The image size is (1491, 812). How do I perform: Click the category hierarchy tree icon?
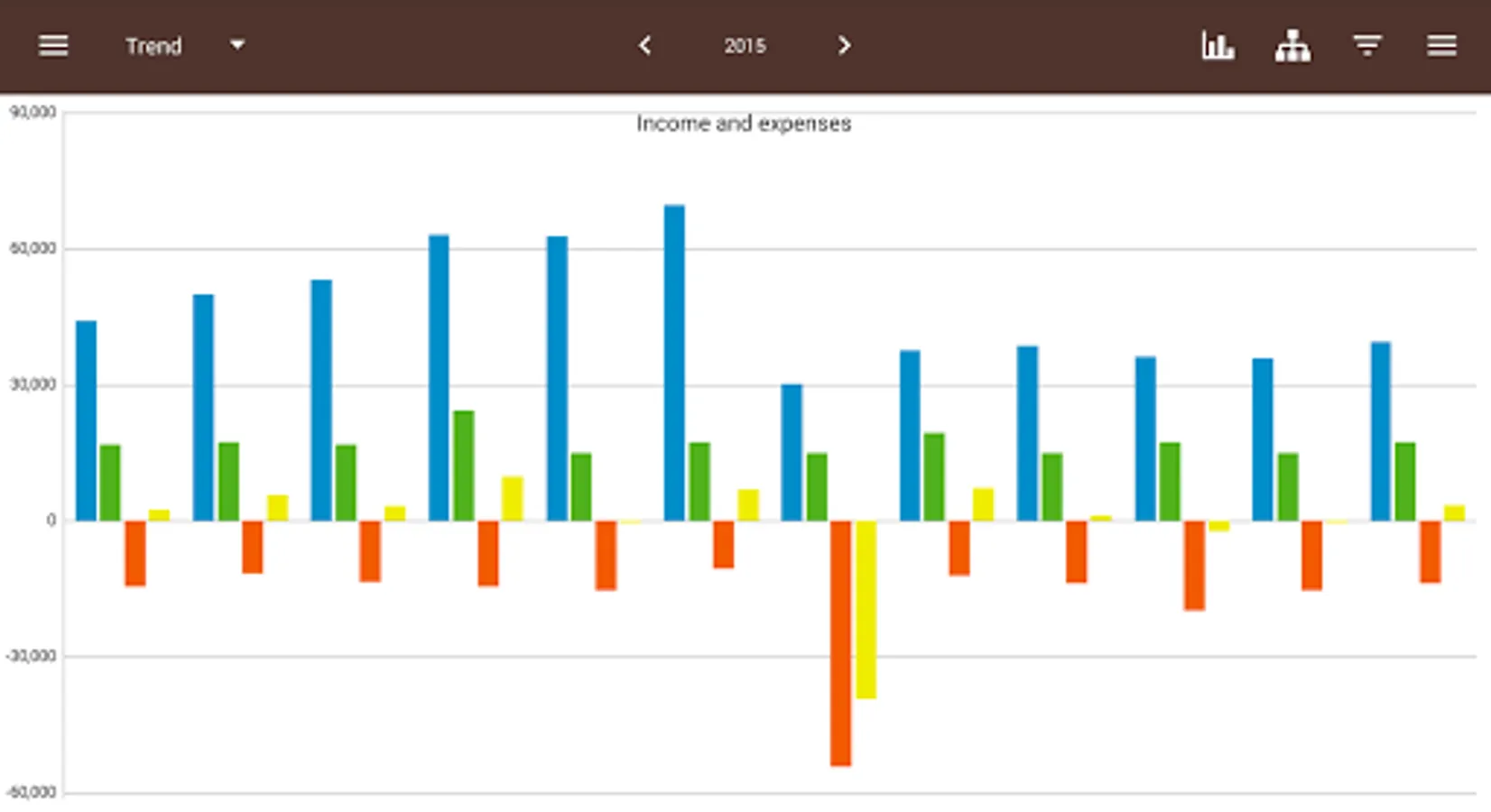tap(1292, 45)
